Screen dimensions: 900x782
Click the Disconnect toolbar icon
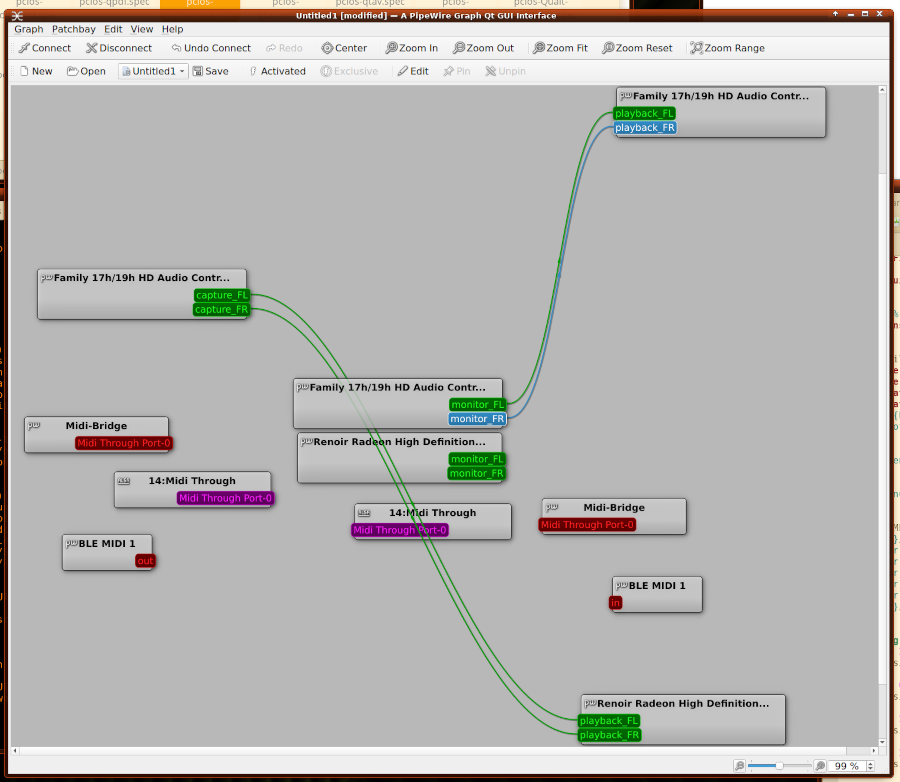pos(118,48)
